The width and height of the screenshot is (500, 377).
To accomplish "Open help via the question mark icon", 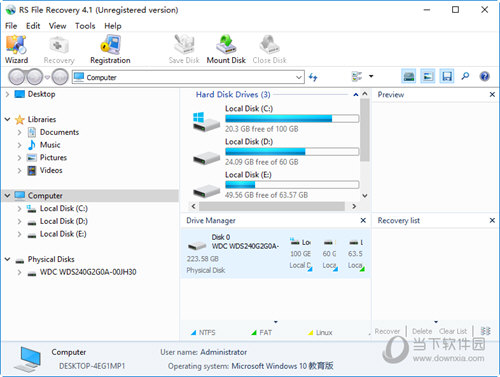I will coord(484,77).
